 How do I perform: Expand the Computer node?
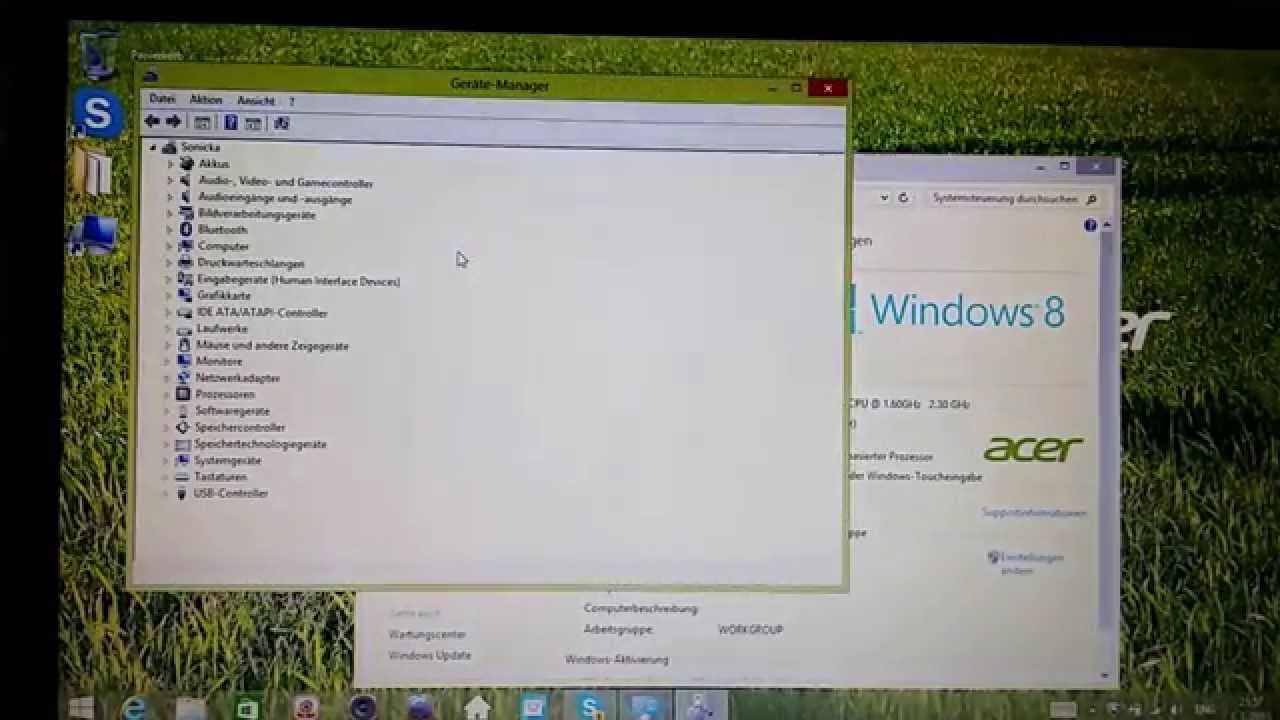click(169, 247)
